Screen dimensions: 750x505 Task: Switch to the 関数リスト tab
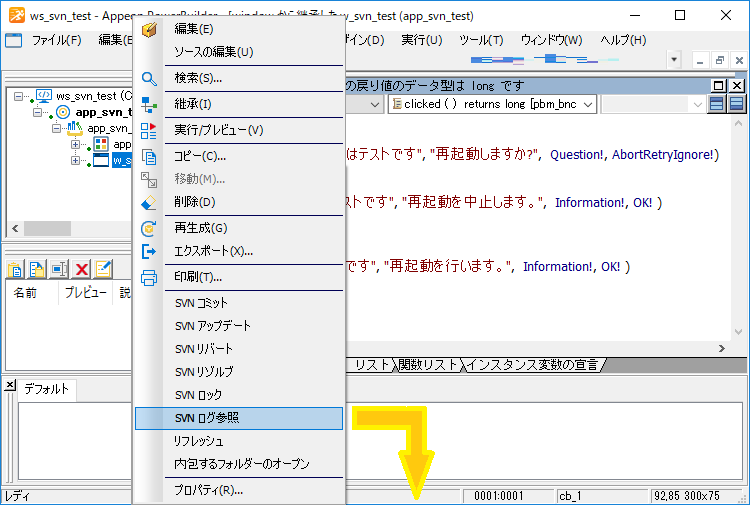(x=428, y=365)
